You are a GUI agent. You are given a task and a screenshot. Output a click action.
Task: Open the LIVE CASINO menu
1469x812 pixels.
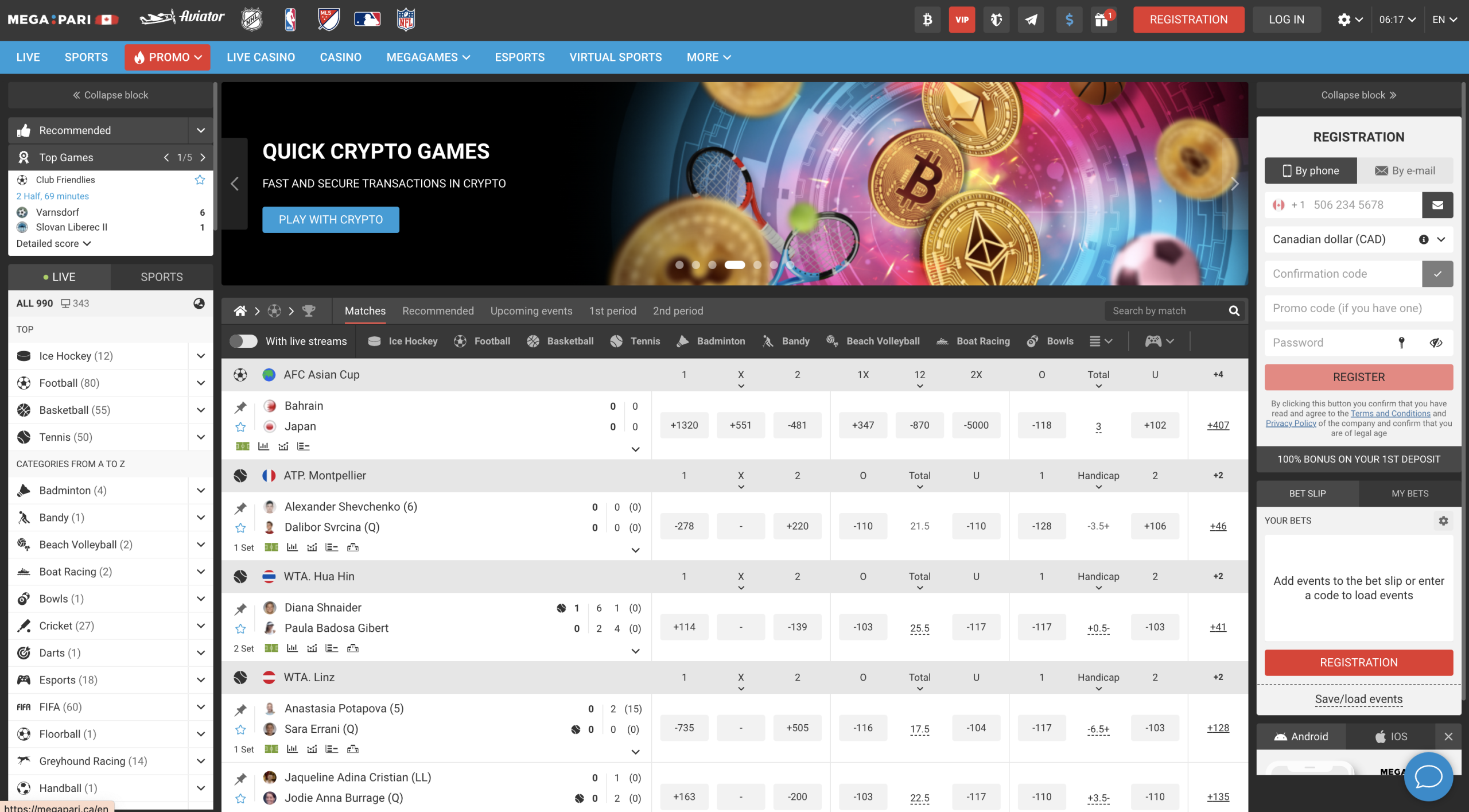click(x=261, y=57)
